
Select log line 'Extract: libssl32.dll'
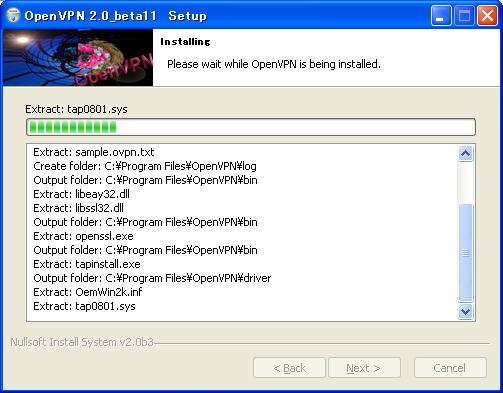pyautogui.click(x=78, y=208)
